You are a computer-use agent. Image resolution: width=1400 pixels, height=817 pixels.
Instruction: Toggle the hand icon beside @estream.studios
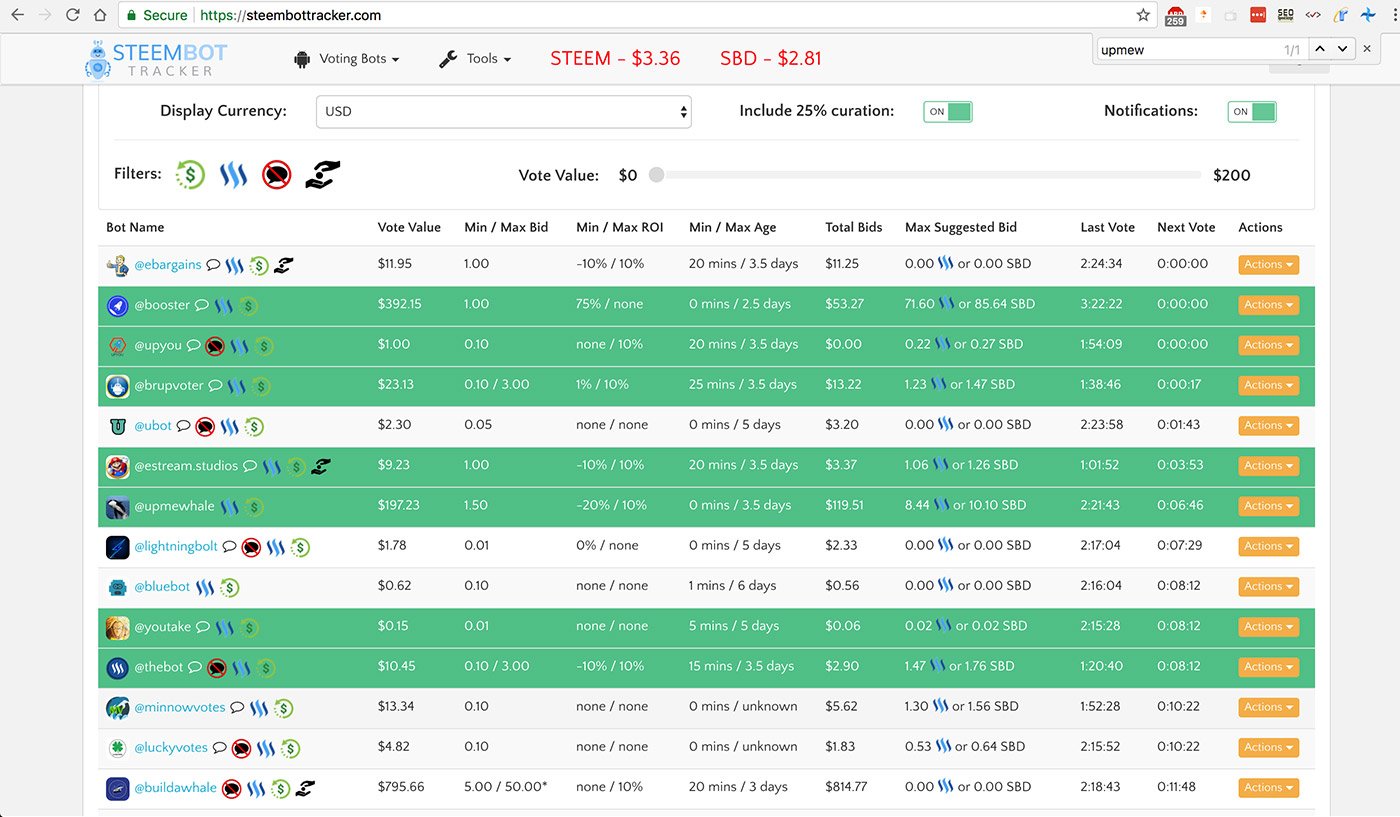click(x=322, y=465)
